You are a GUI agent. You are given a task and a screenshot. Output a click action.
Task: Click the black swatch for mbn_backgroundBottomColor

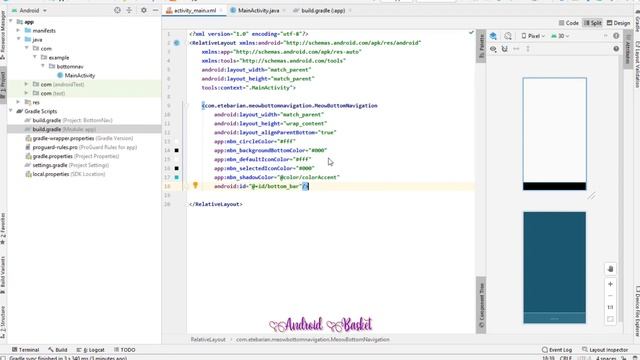coord(177,151)
